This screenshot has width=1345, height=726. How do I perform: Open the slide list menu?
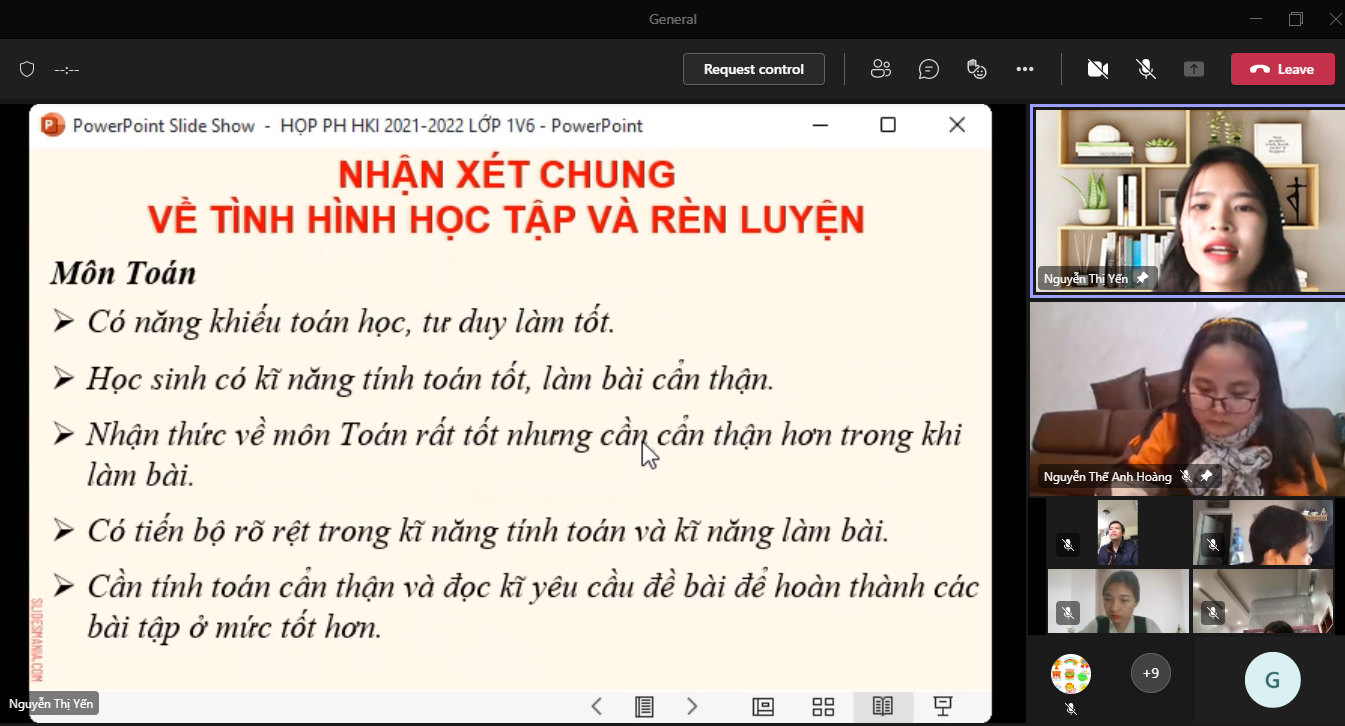click(x=645, y=707)
